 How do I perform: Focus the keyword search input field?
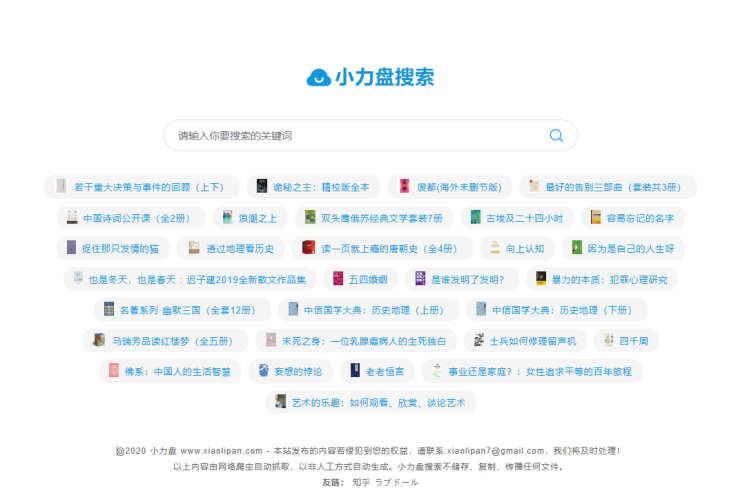click(x=371, y=136)
